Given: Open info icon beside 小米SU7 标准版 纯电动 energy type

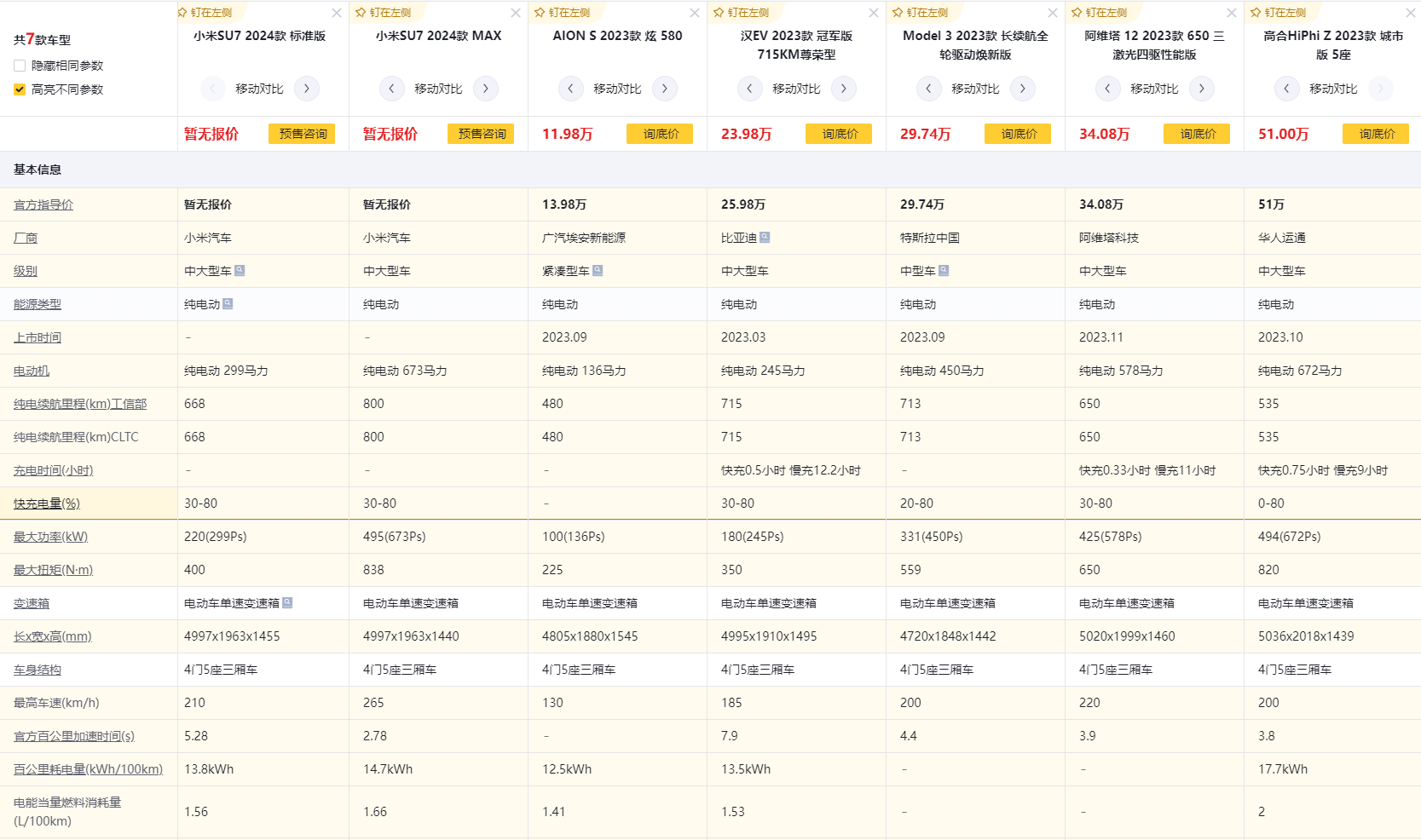Looking at the screenshot, I should click(x=228, y=303).
